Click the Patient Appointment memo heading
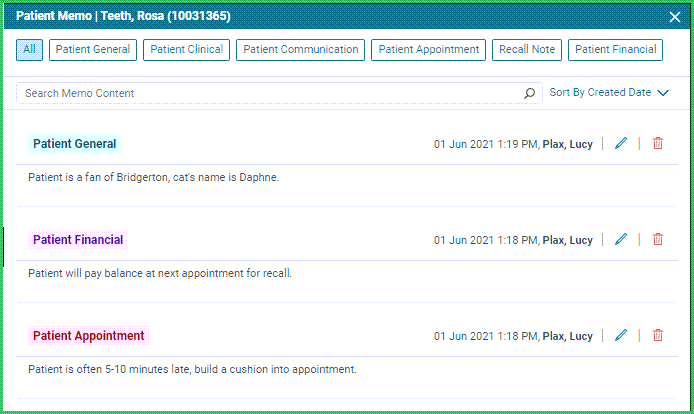 pos(89,336)
